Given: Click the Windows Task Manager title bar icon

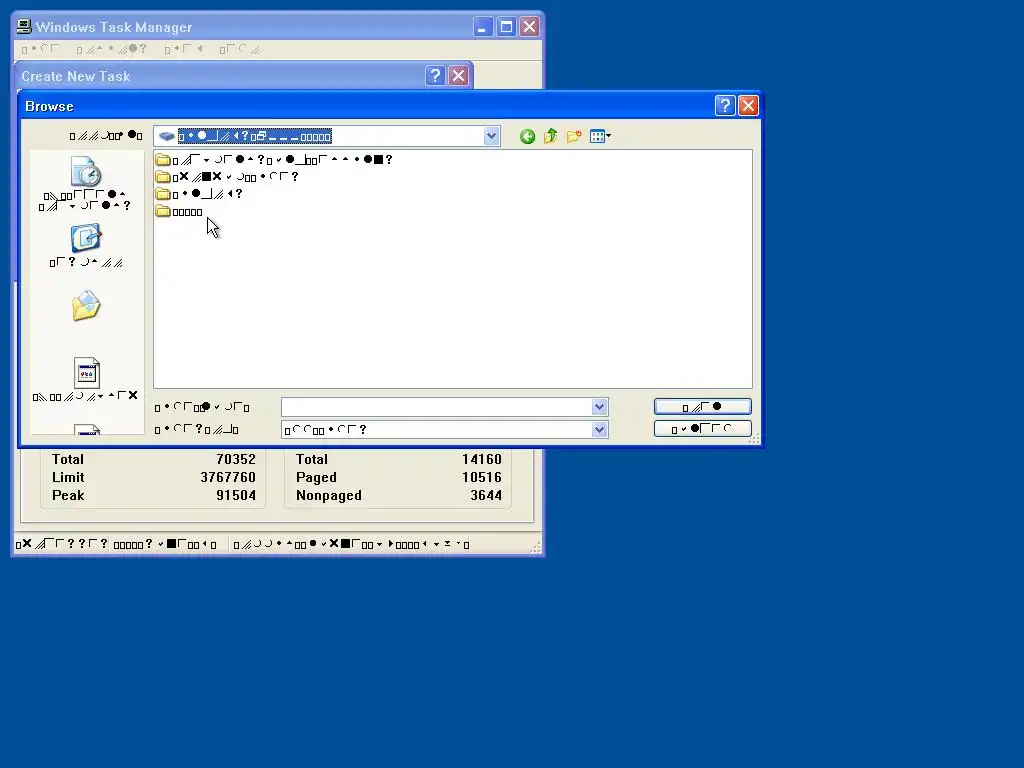Looking at the screenshot, I should pyautogui.click(x=24, y=27).
